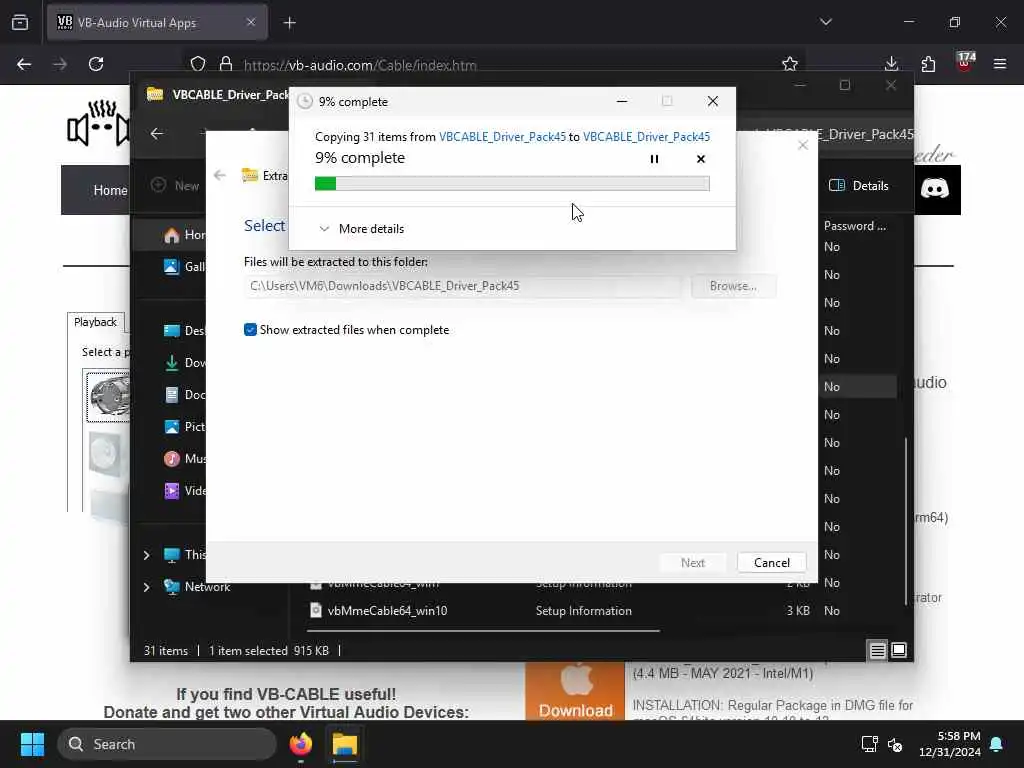Image resolution: width=1024 pixels, height=768 pixels.
Task: Click File Explorer back arrow
Action: pyautogui.click(x=157, y=134)
